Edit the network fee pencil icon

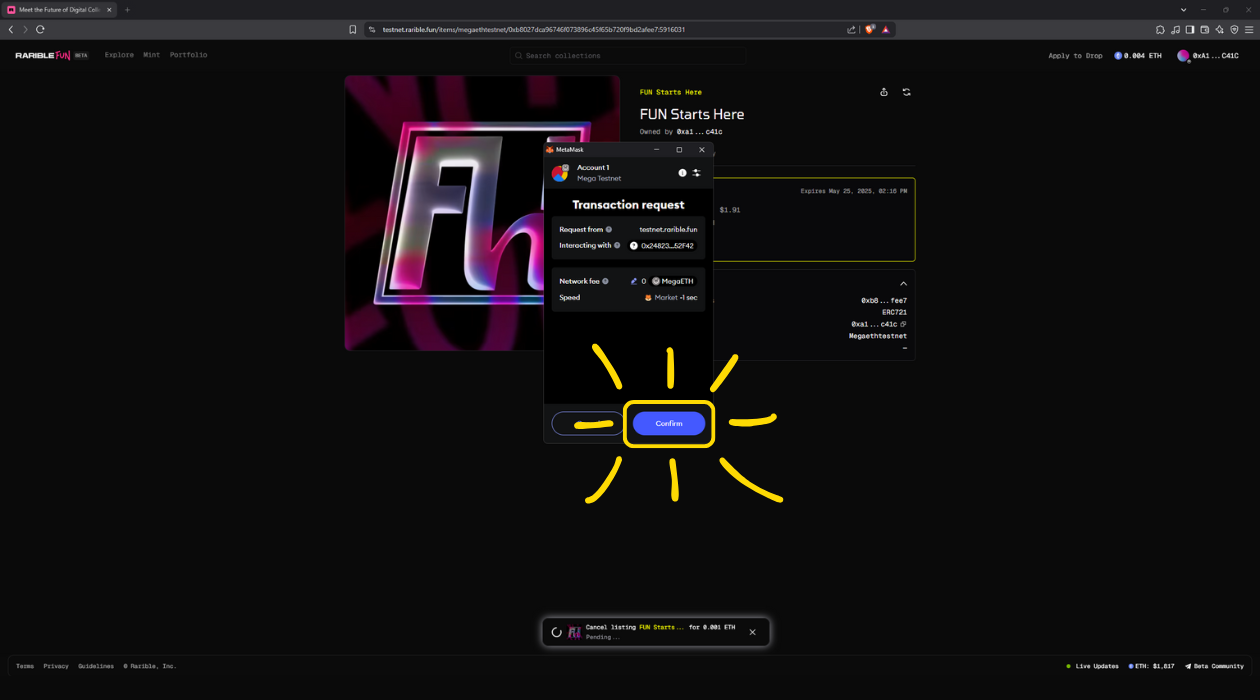[634, 281]
